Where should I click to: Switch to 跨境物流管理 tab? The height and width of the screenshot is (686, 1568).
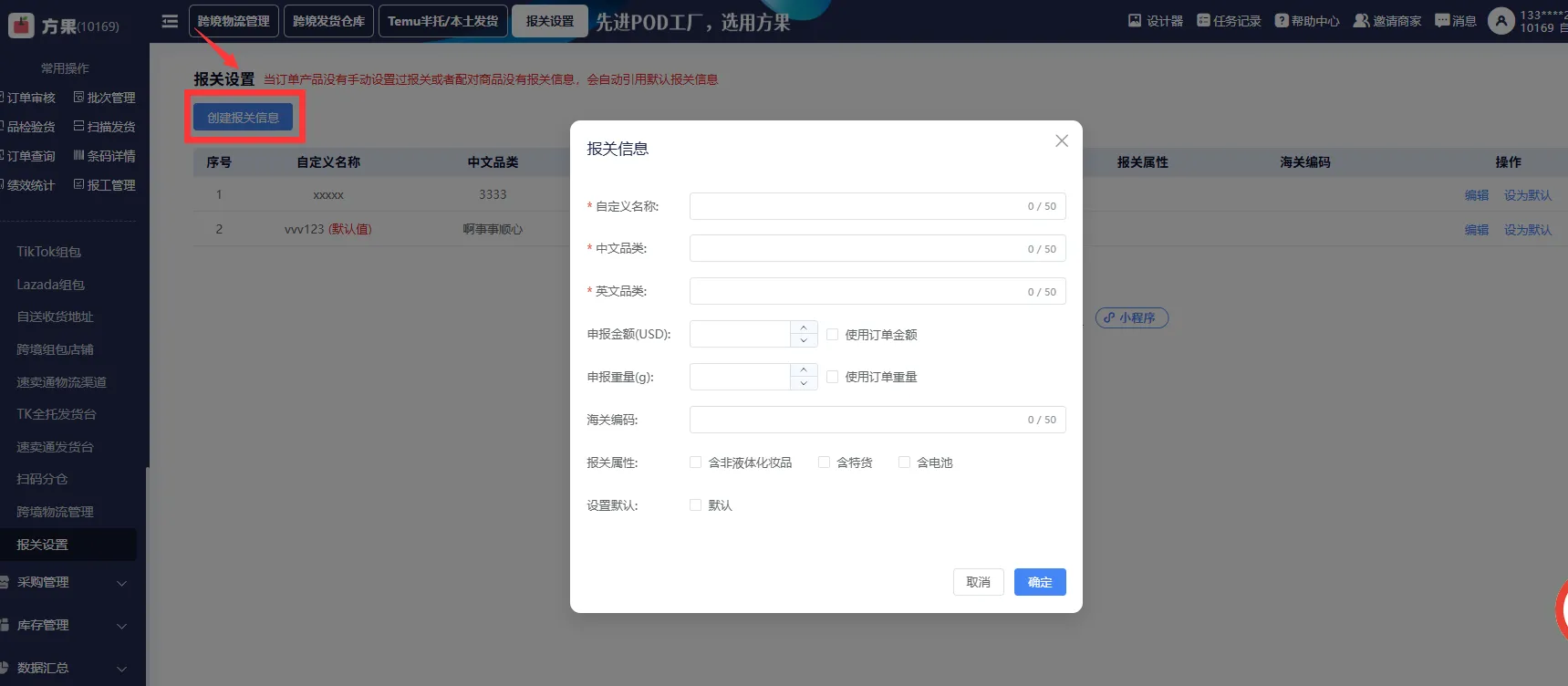pyautogui.click(x=234, y=21)
